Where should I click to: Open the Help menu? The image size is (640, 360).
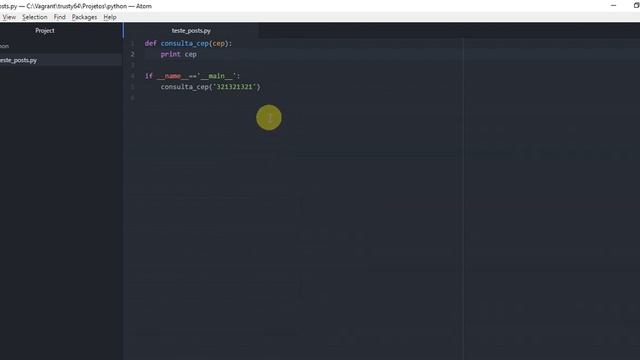coord(110,17)
